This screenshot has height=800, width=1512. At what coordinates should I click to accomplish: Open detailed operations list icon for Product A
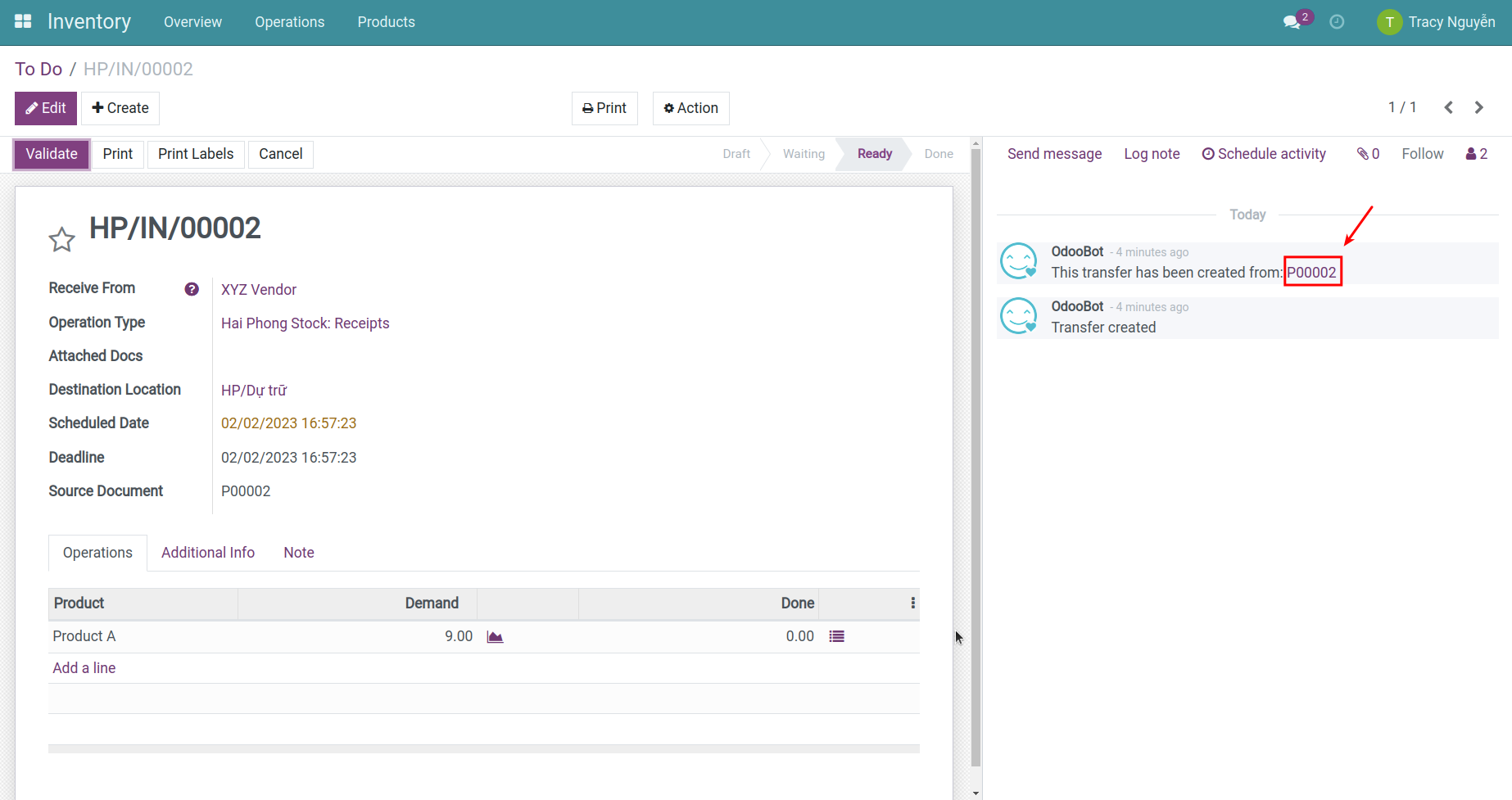point(836,637)
